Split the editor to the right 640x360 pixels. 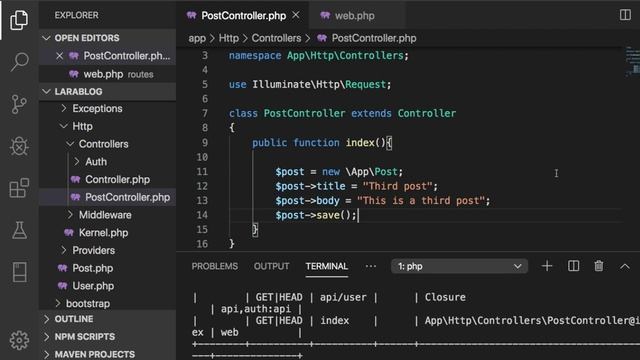625,15
